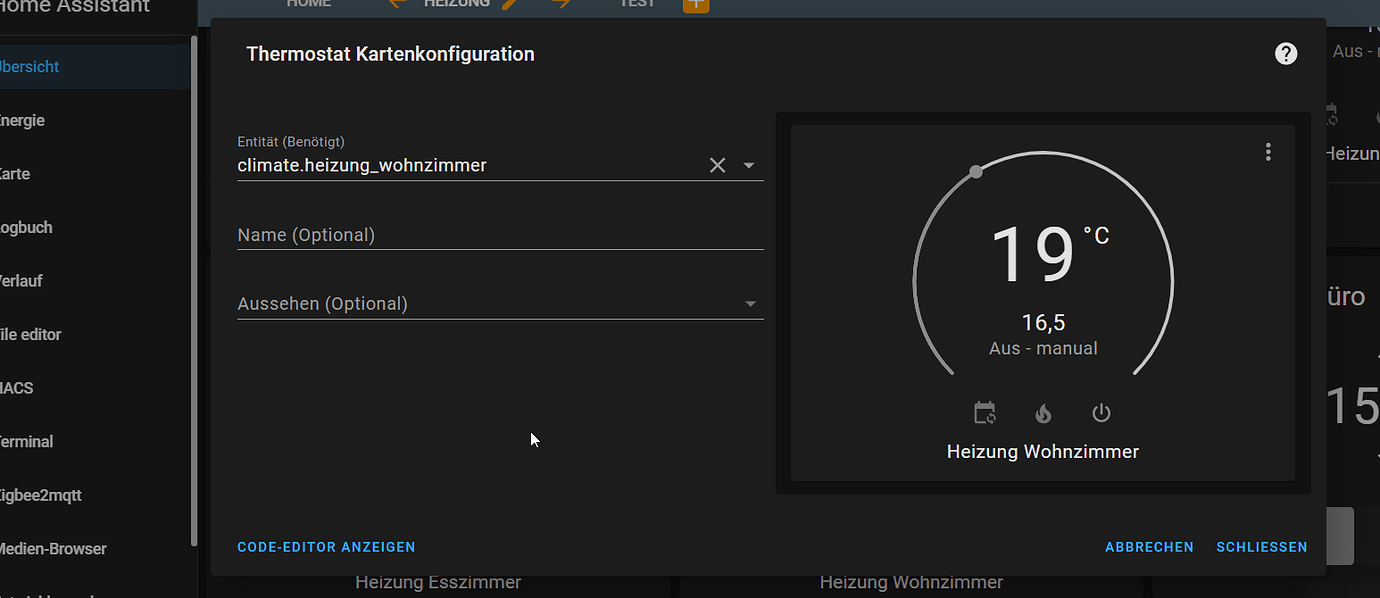Click the SCHLIESSEN button
The width and height of the screenshot is (1380, 598).
pos(1261,547)
